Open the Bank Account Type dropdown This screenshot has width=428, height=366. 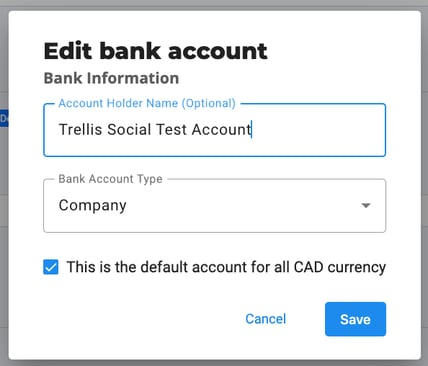click(215, 206)
